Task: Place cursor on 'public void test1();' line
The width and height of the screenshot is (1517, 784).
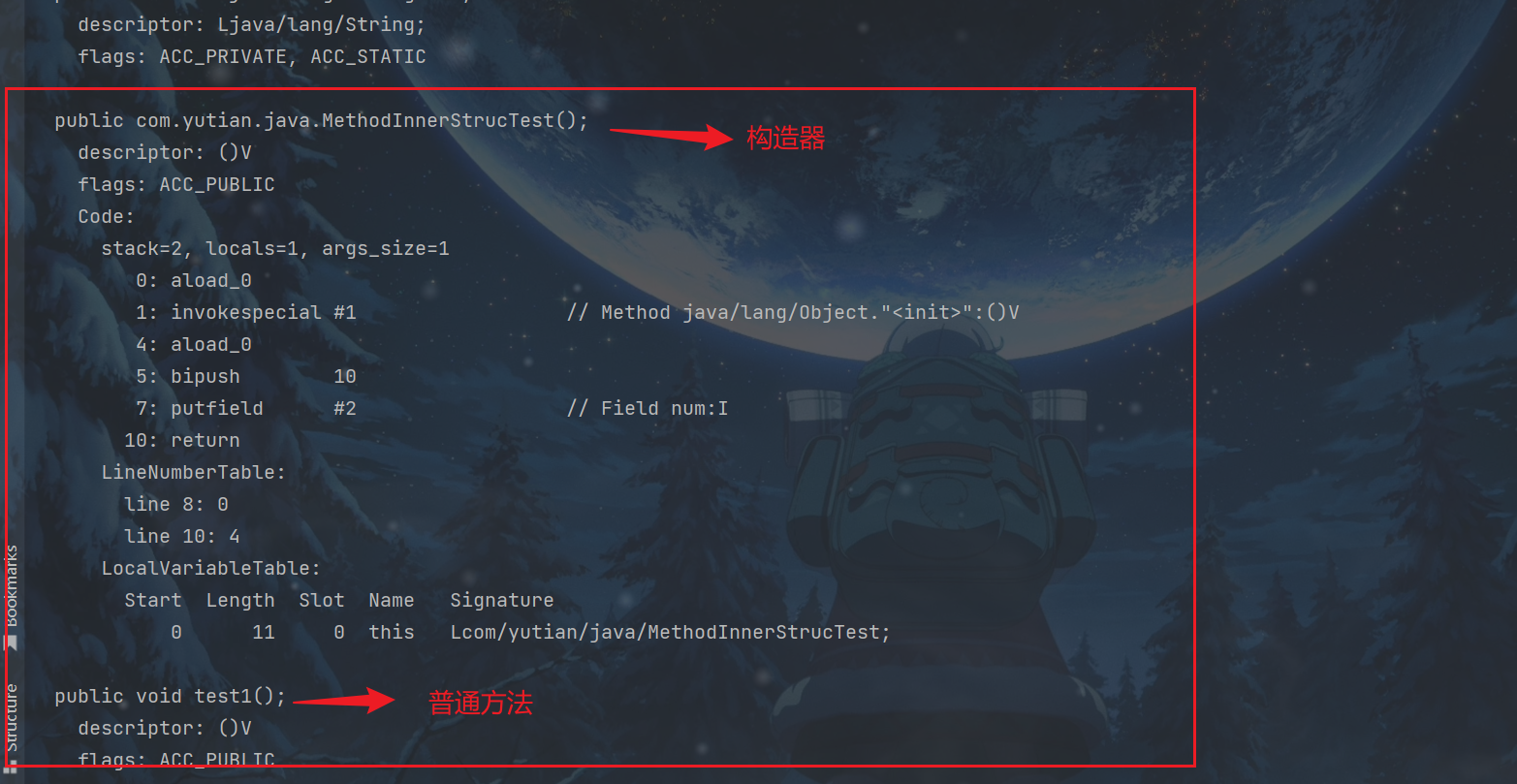Action: [x=171, y=696]
